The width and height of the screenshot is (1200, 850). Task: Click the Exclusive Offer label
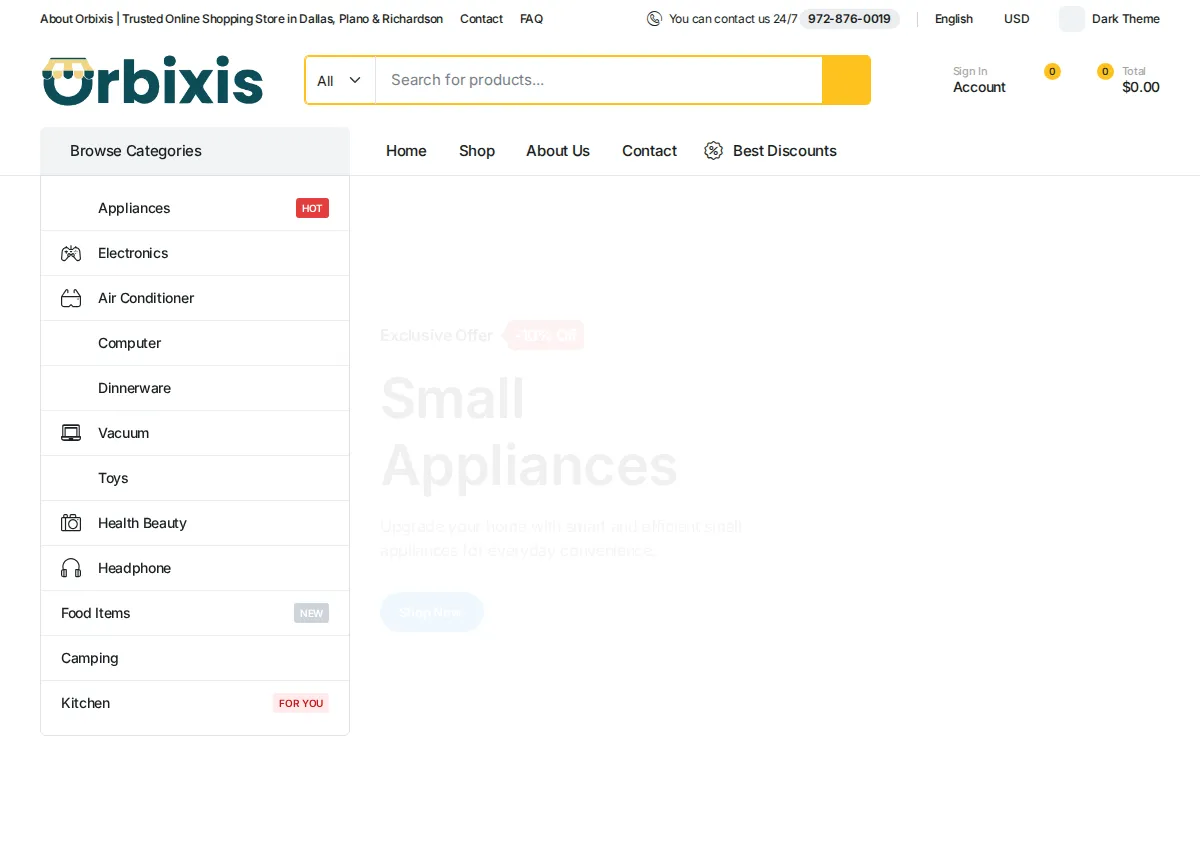pos(436,335)
